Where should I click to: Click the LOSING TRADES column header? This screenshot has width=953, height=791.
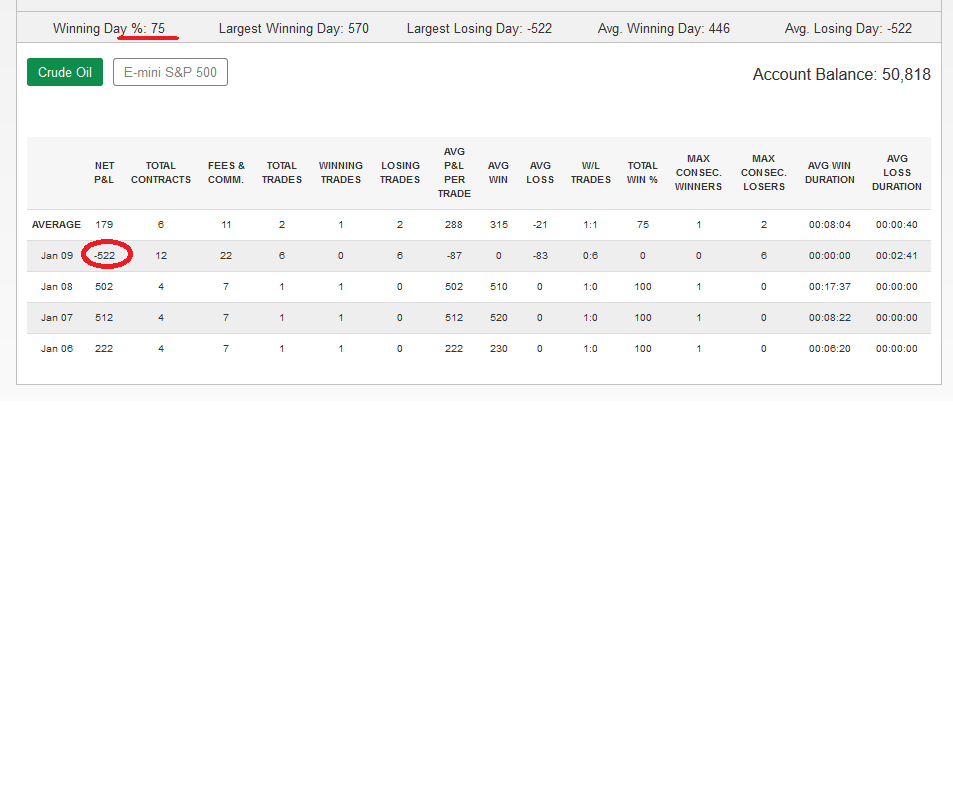pyautogui.click(x=400, y=173)
